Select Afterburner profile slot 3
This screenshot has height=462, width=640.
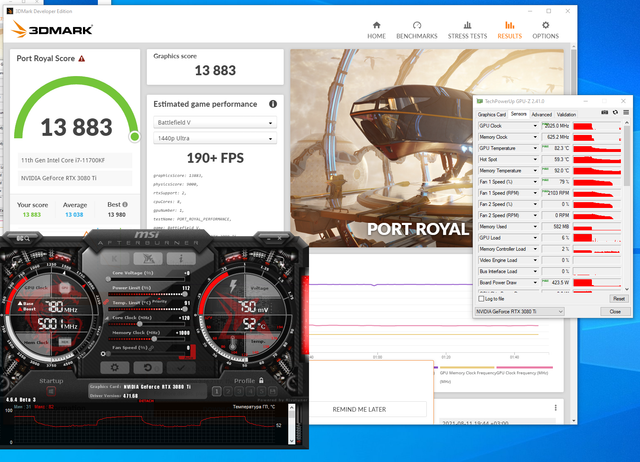[240, 392]
